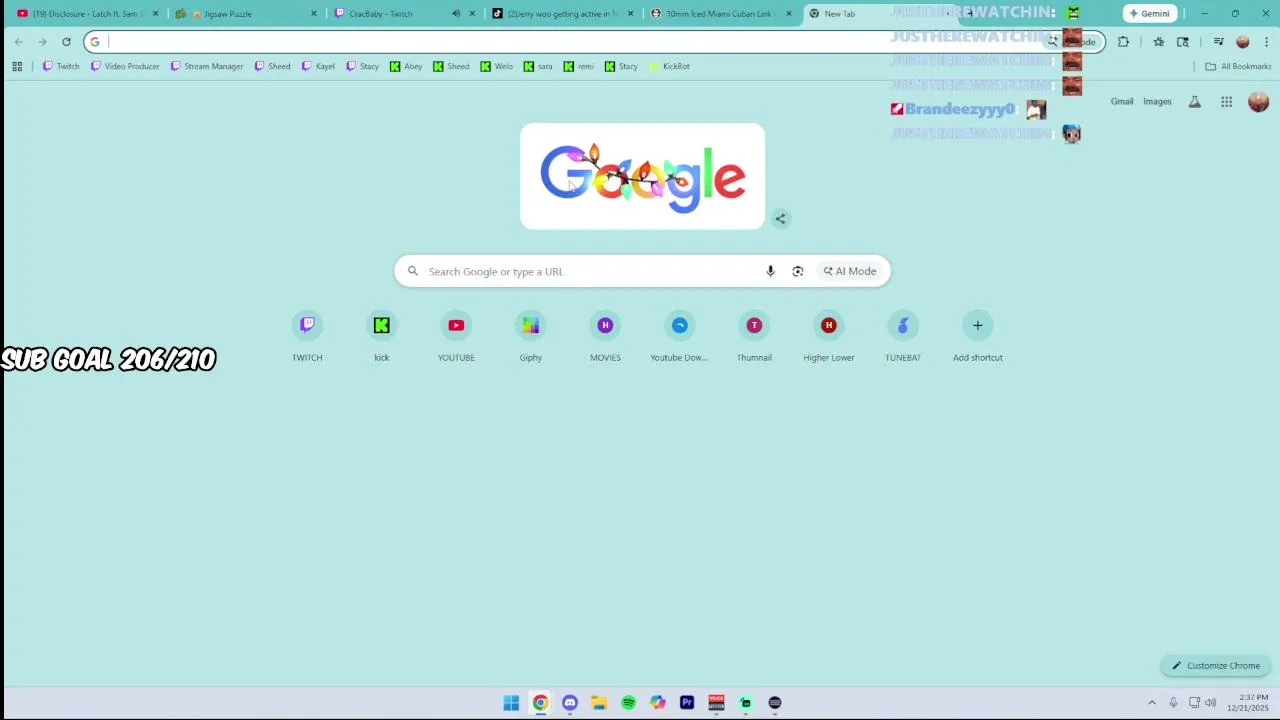
Task: Open Discord from the taskbar
Action: click(x=570, y=703)
